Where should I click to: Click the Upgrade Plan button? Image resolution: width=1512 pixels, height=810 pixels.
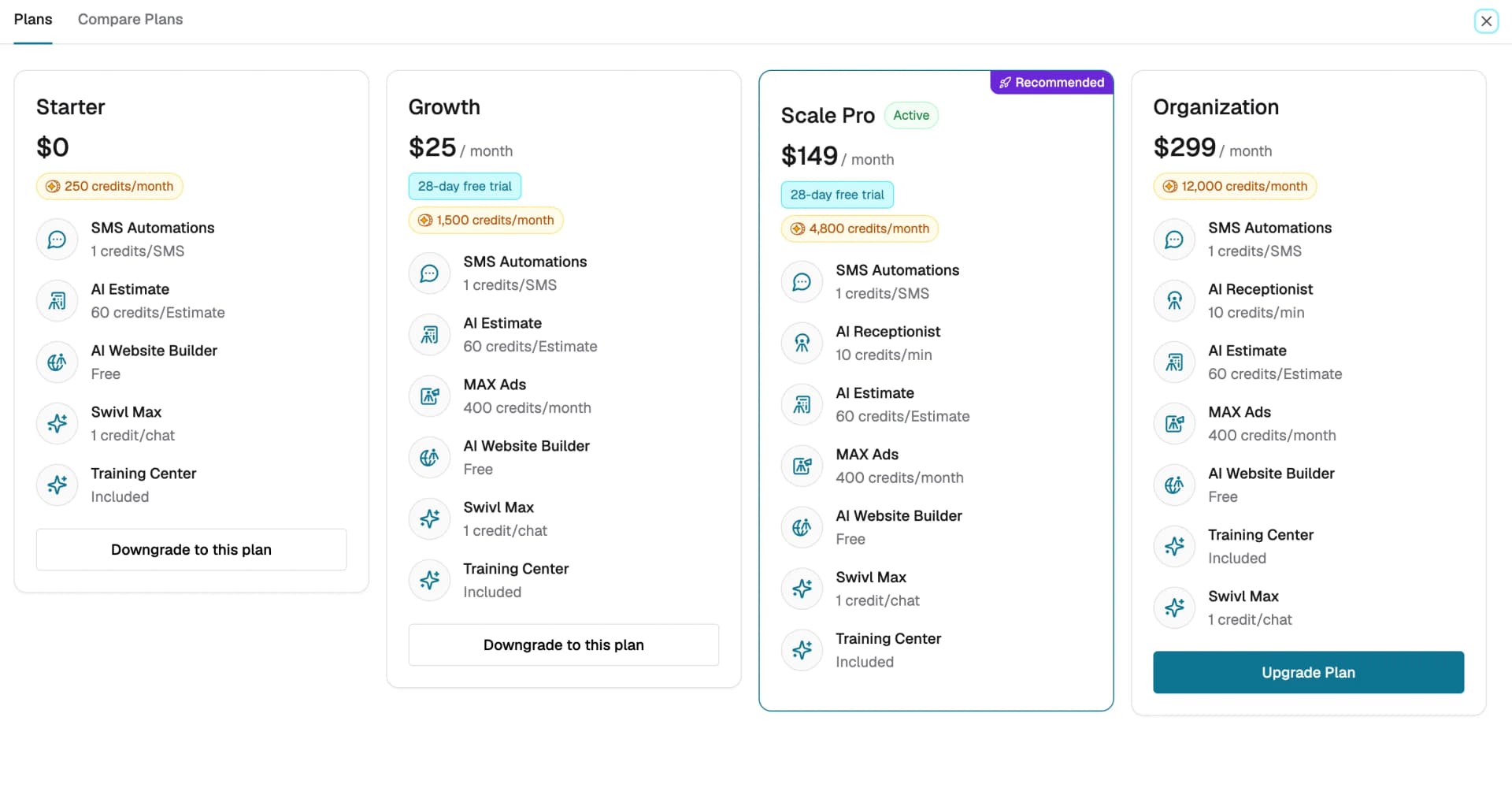(x=1308, y=672)
